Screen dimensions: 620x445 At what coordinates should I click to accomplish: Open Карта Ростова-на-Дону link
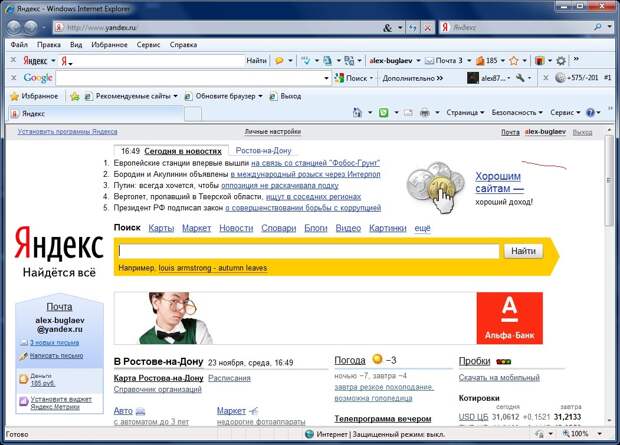click(x=159, y=378)
